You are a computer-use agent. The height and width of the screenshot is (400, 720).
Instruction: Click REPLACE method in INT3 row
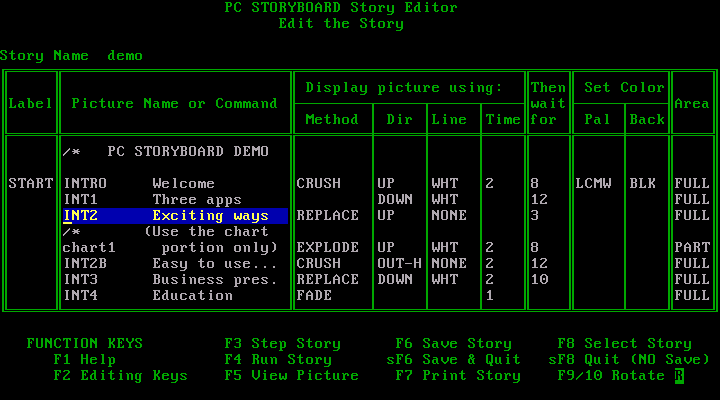pyautogui.click(x=327, y=280)
